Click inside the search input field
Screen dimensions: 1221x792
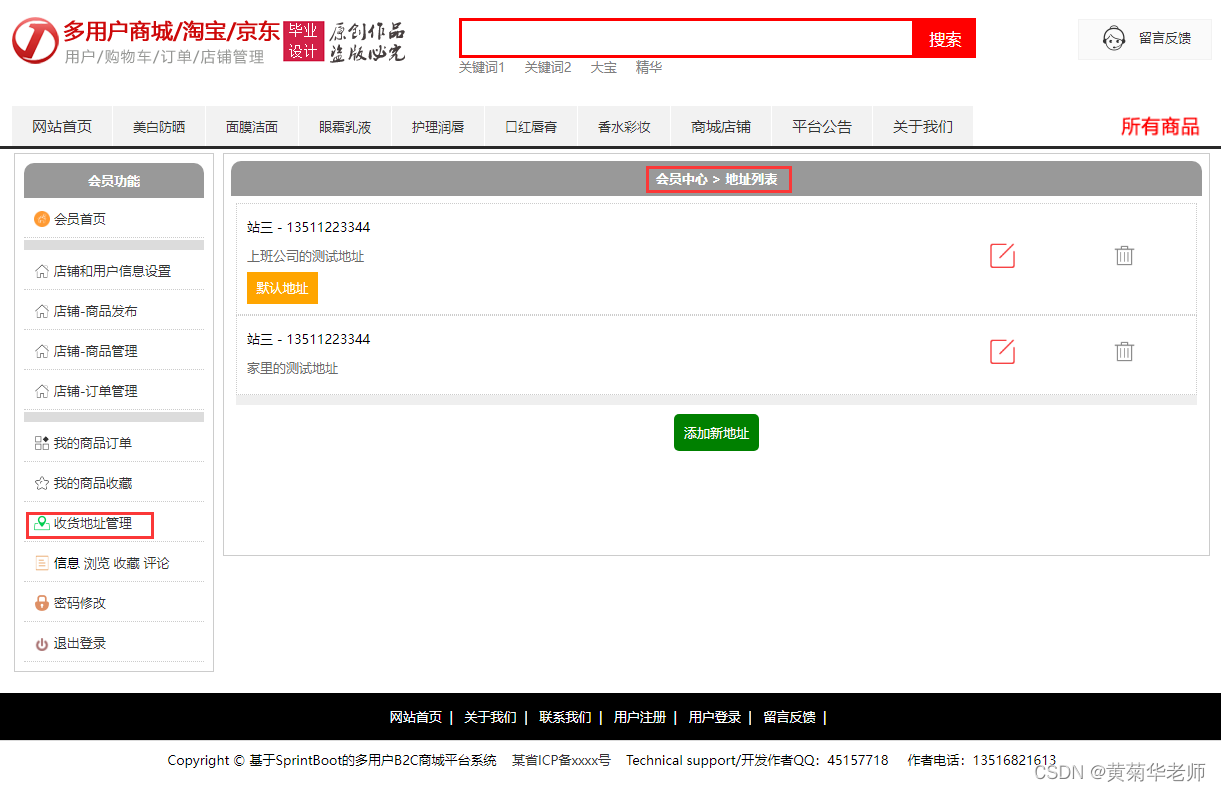pyautogui.click(x=685, y=38)
